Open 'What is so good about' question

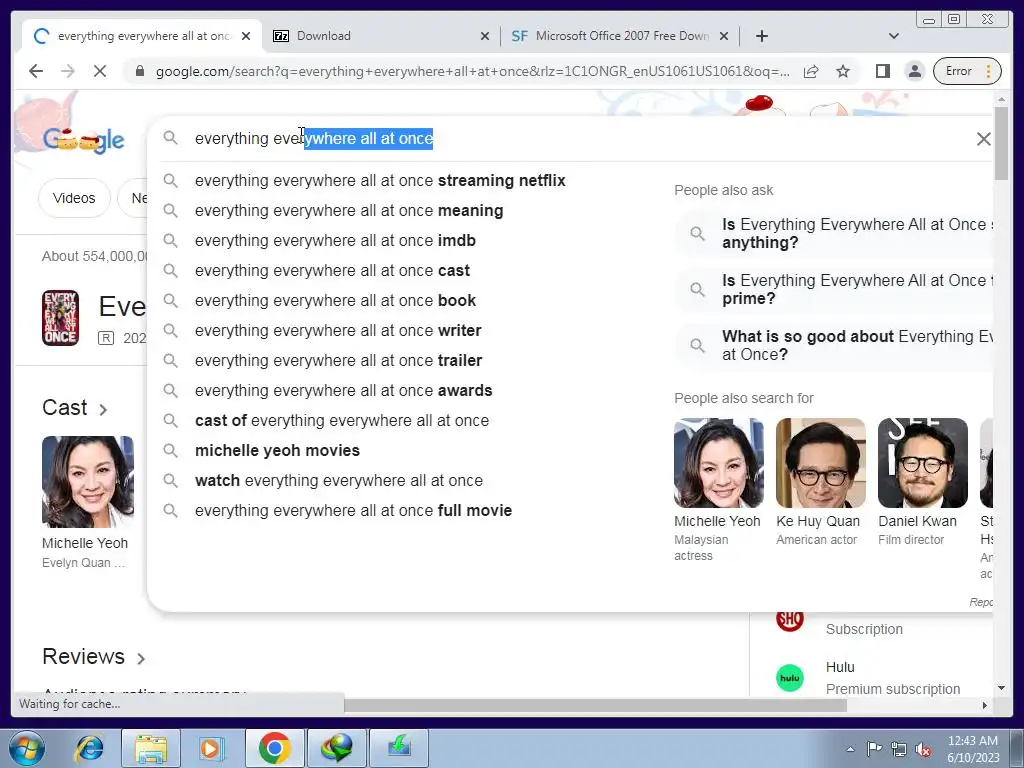coord(835,345)
